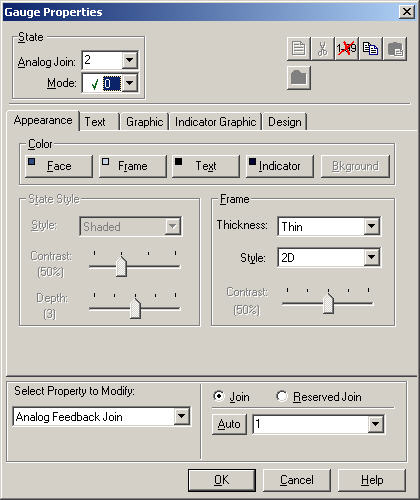Screen dimensions: 420x500
Task: Switch to the Indicator Graphic tab
Action: [x=215, y=122]
